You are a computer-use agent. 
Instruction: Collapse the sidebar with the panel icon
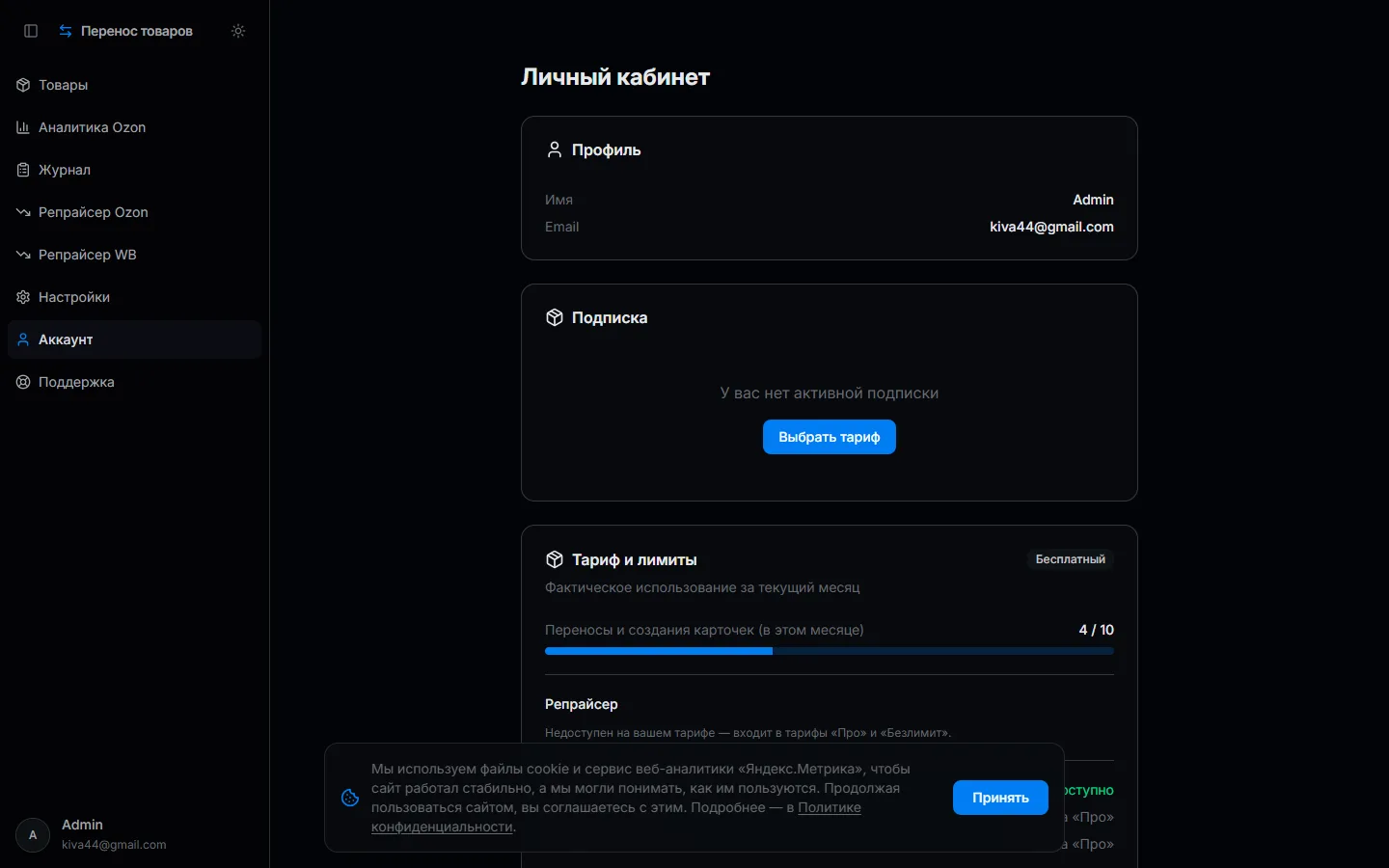click(31, 31)
